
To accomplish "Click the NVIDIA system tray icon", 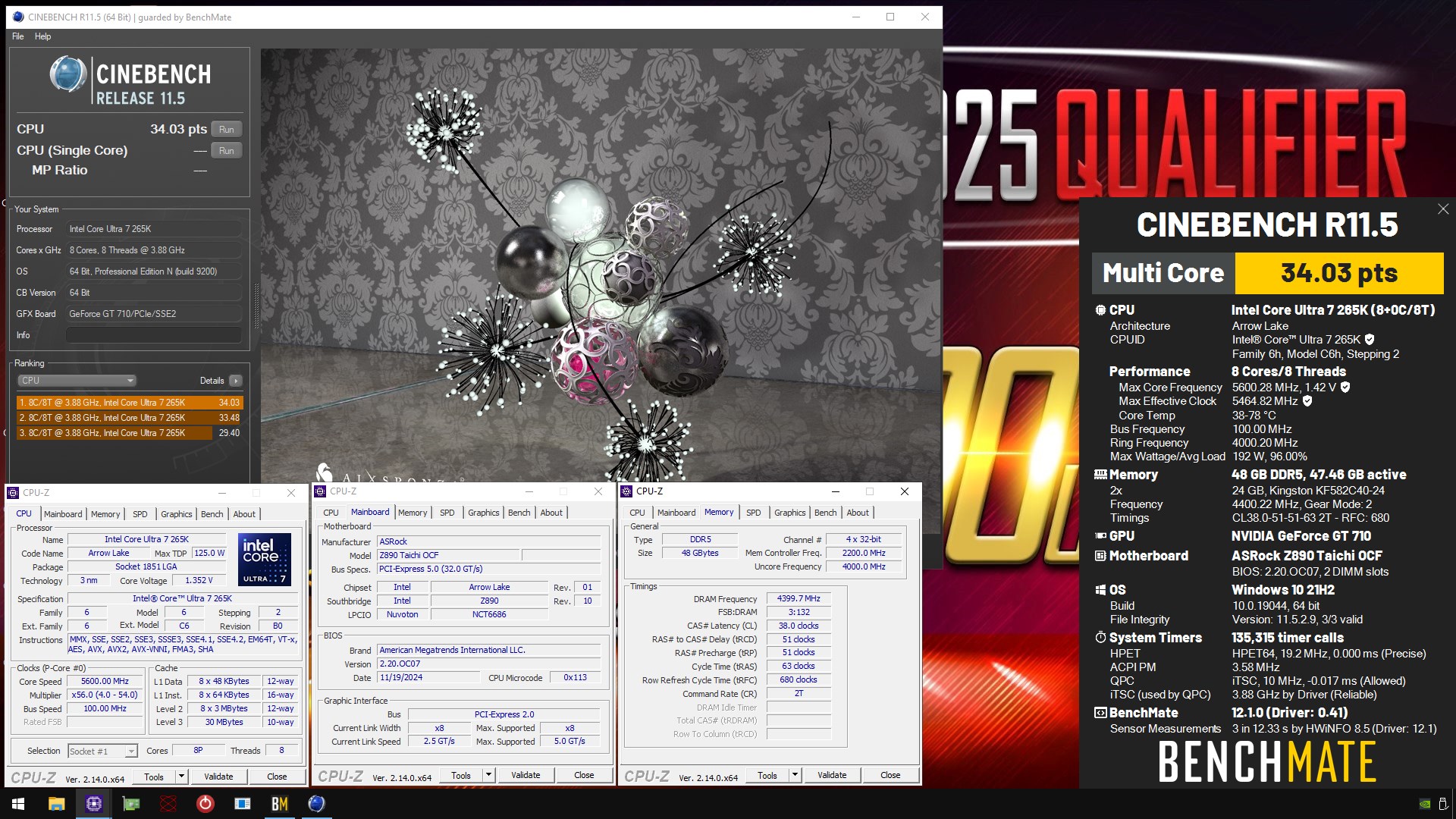I will [x=1425, y=804].
